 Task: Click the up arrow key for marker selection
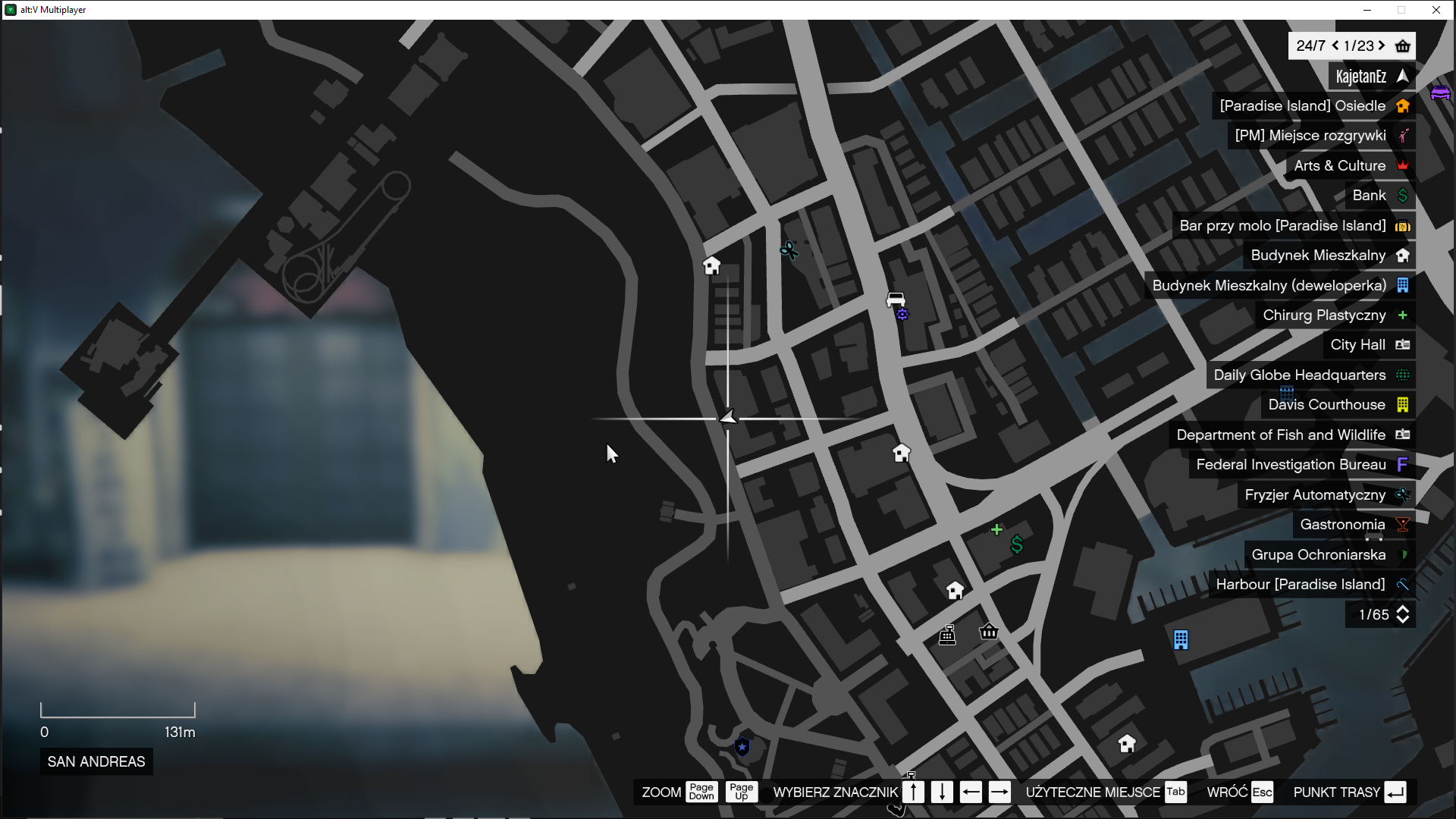(914, 792)
